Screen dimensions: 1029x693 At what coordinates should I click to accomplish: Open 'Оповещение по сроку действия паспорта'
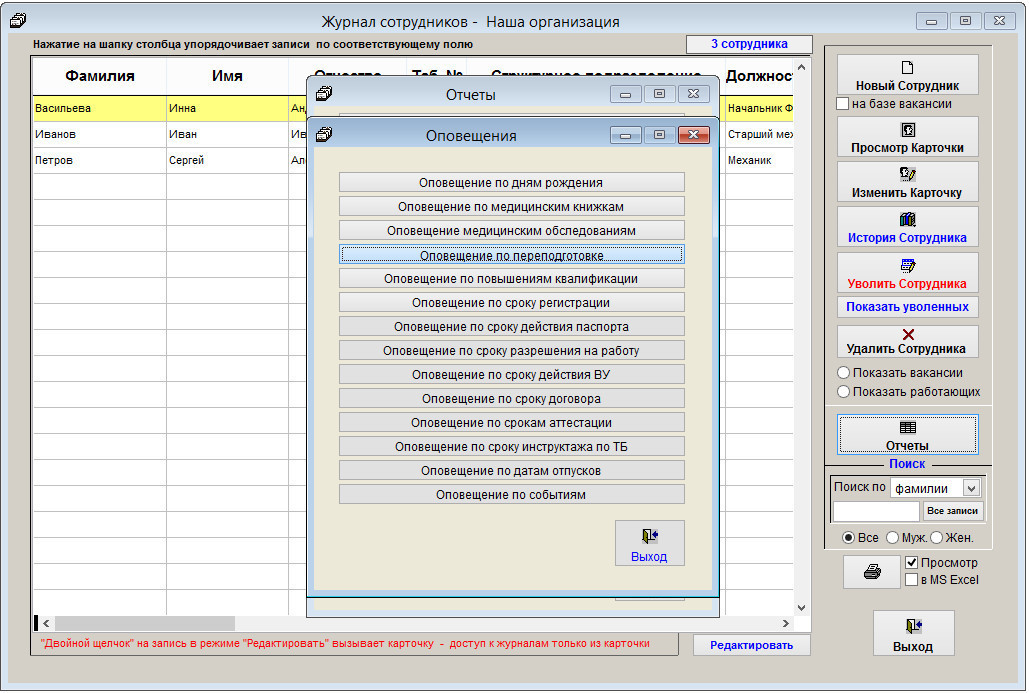click(x=511, y=326)
